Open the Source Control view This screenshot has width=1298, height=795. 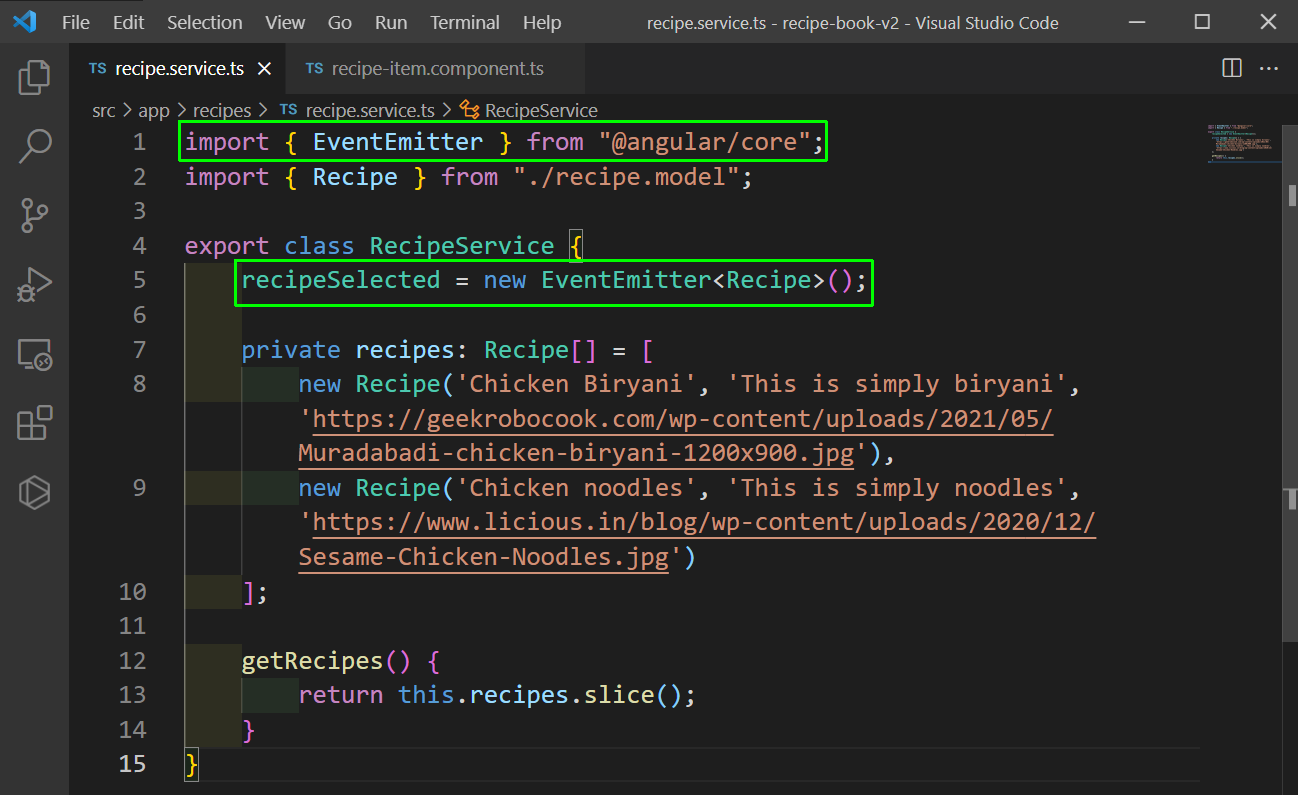[x=34, y=215]
